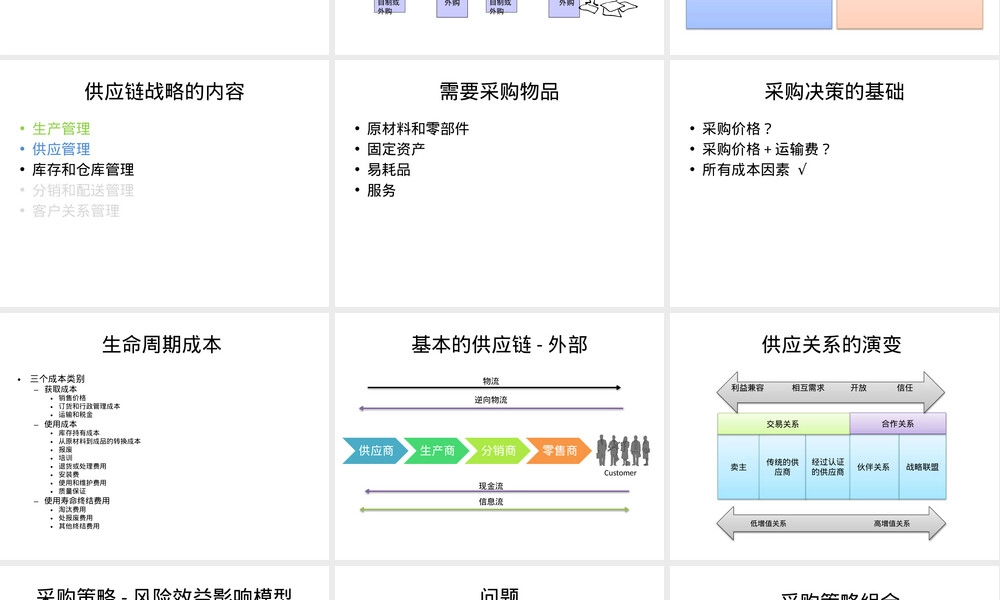Screen dimensions: 1000x600
Task: Click the green 生产商 chevron shape
Action: (x=437, y=451)
